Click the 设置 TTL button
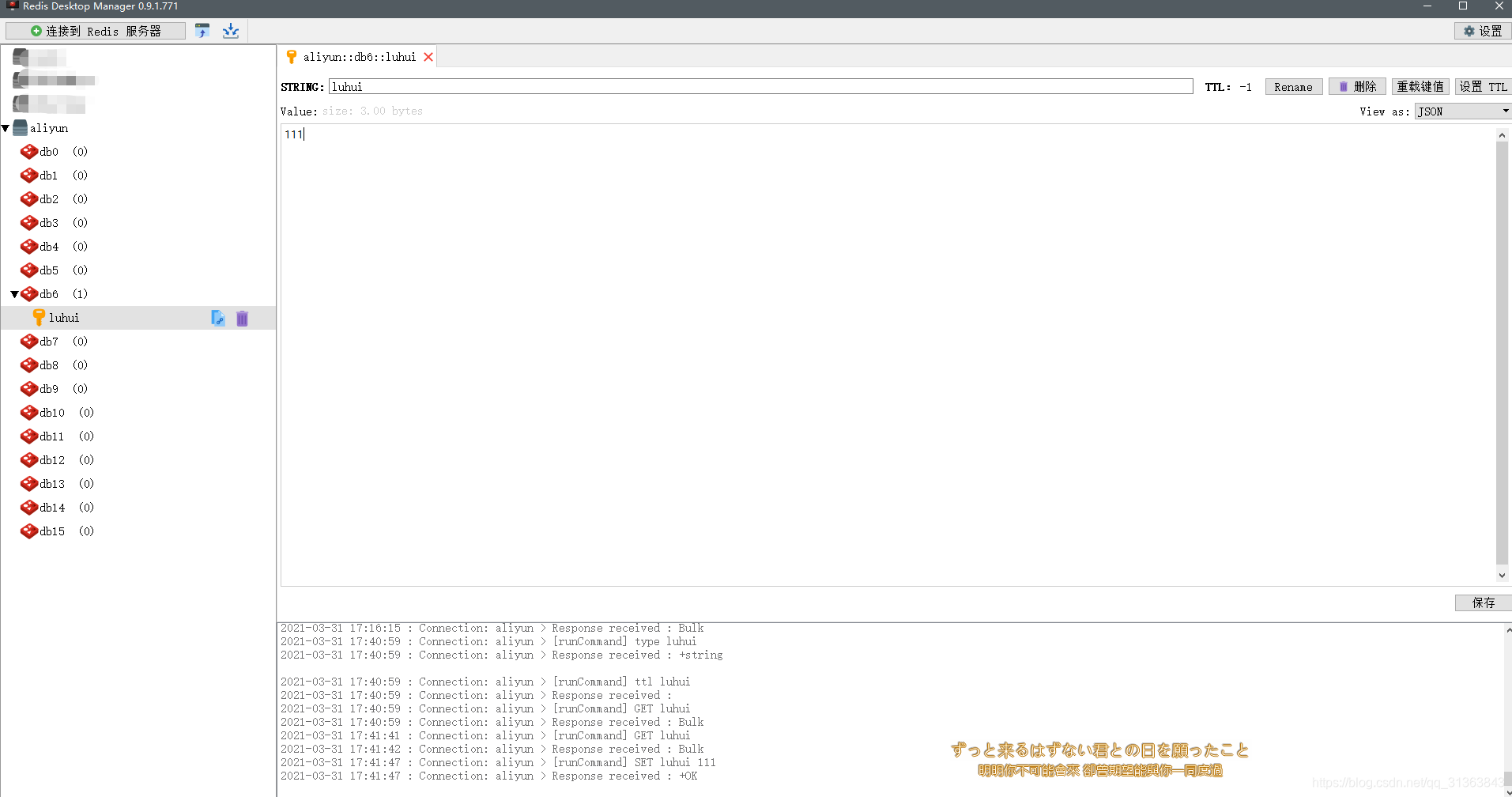 [x=1484, y=87]
